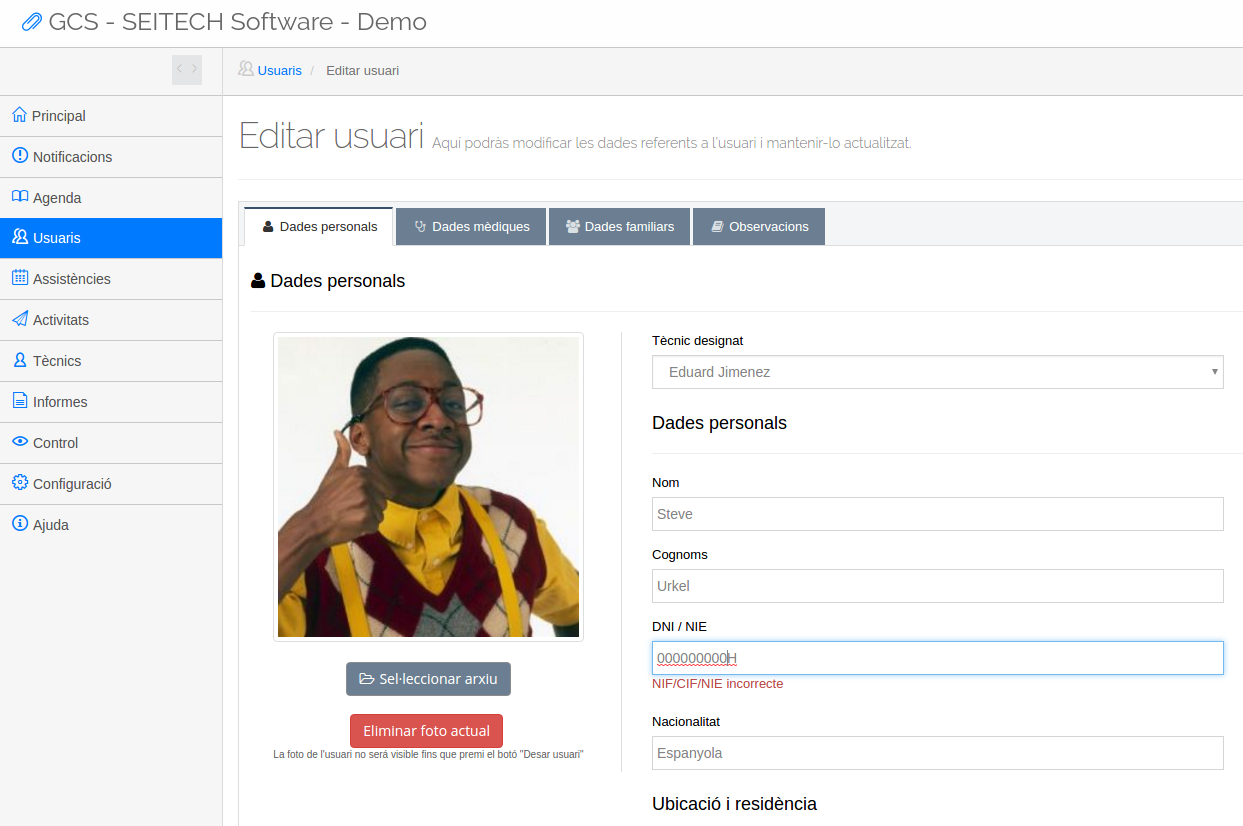Image resolution: width=1243 pixels, height=826 pixels.
Task: Click the 'GCS - SEITECH Software - Demo' title
Action: click(238, 22)
